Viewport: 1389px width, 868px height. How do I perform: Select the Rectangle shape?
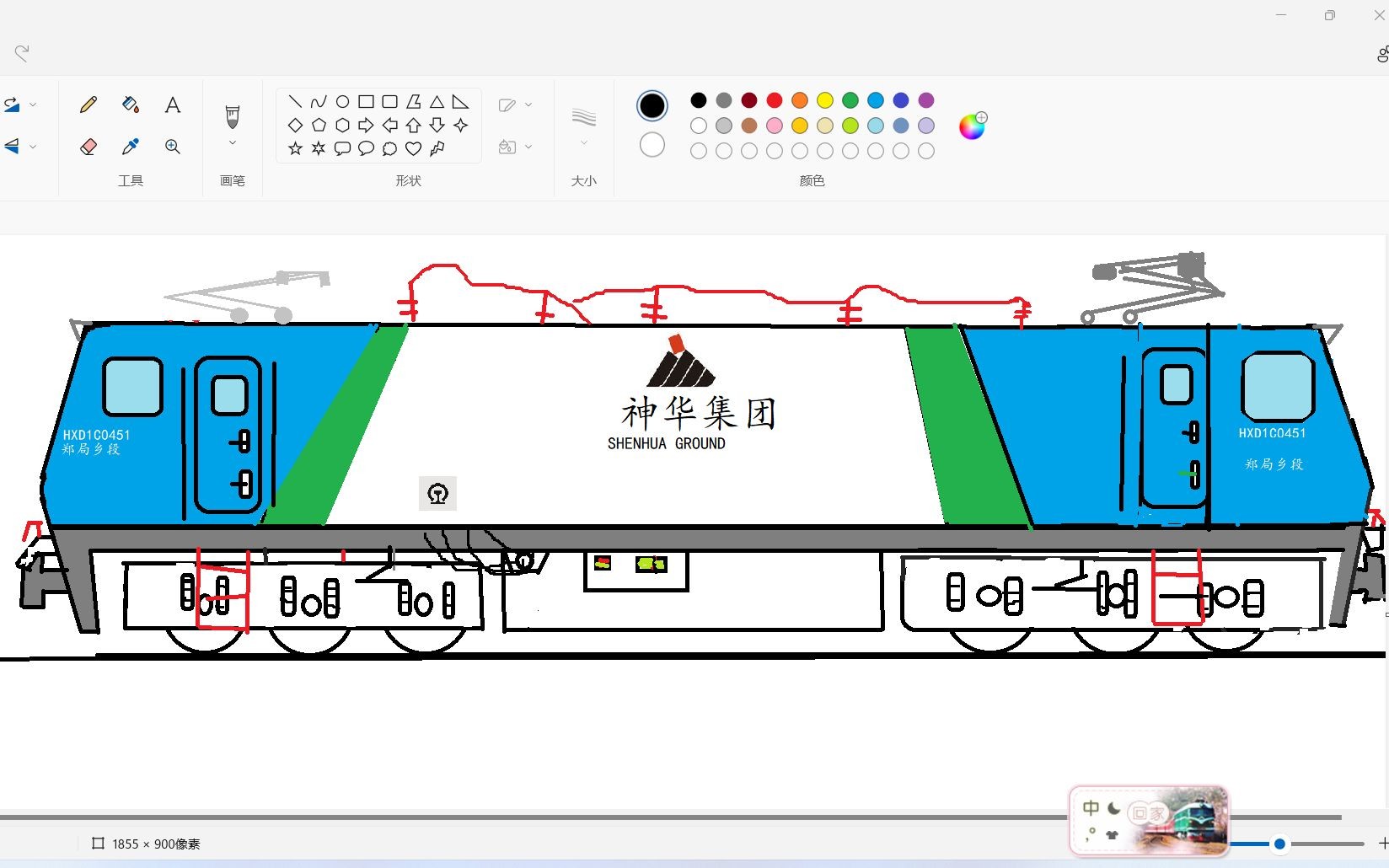pyautogui.click(x=366, y=102)
